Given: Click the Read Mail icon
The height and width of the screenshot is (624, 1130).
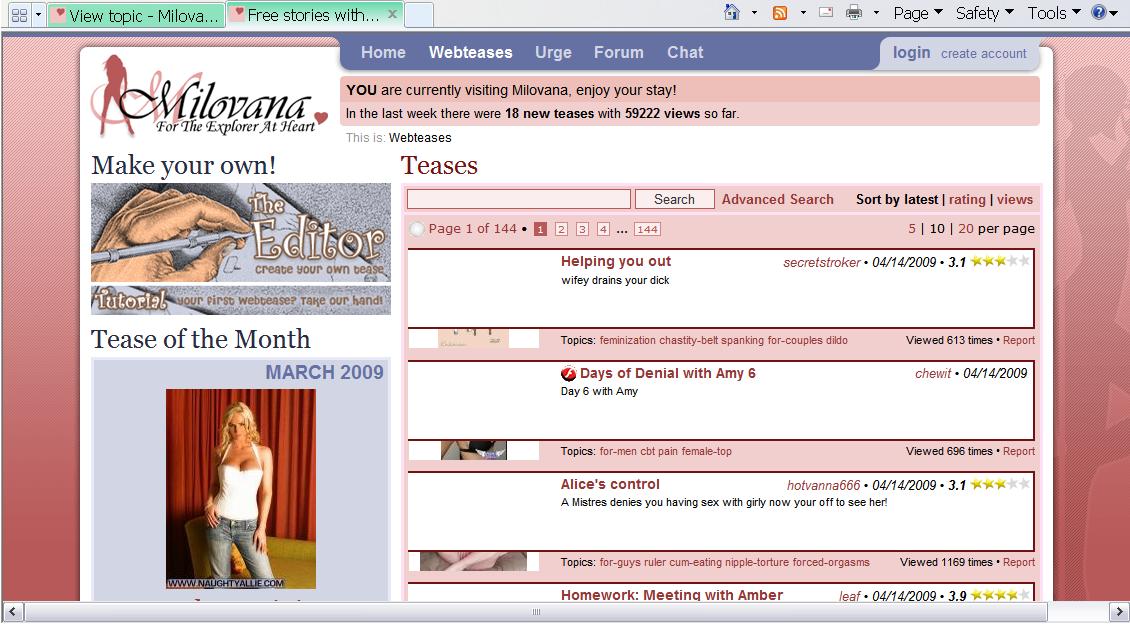Looking at the screenshot, I should pos(825,12).
